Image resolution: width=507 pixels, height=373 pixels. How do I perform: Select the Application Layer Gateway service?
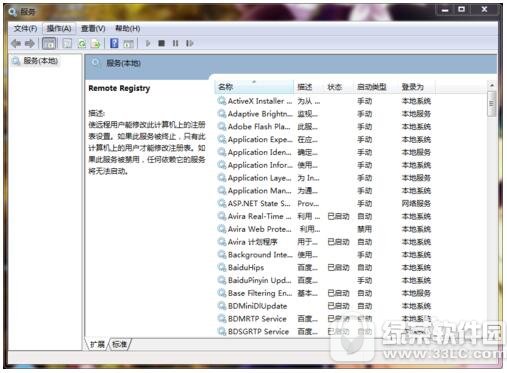pyautogui.click(x=324, y=178)
